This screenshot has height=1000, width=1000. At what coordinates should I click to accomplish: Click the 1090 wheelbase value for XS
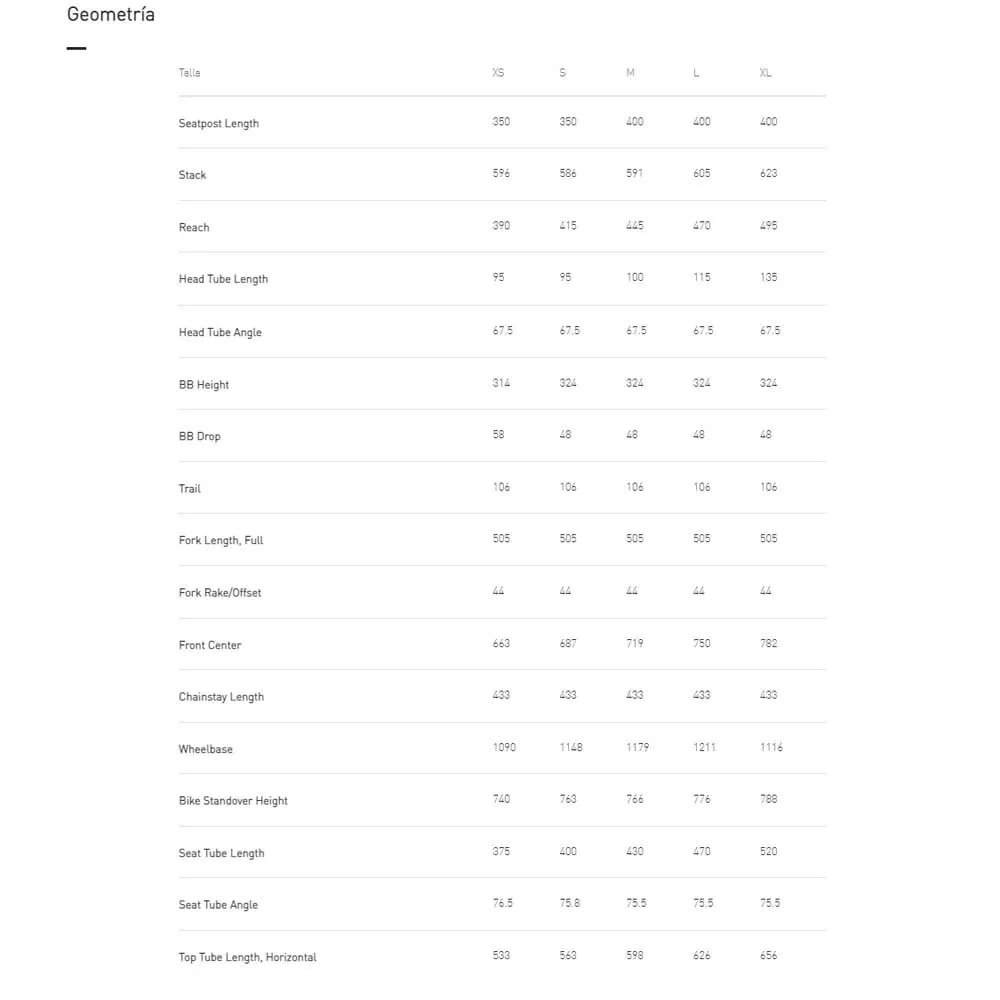coord(504,747)
